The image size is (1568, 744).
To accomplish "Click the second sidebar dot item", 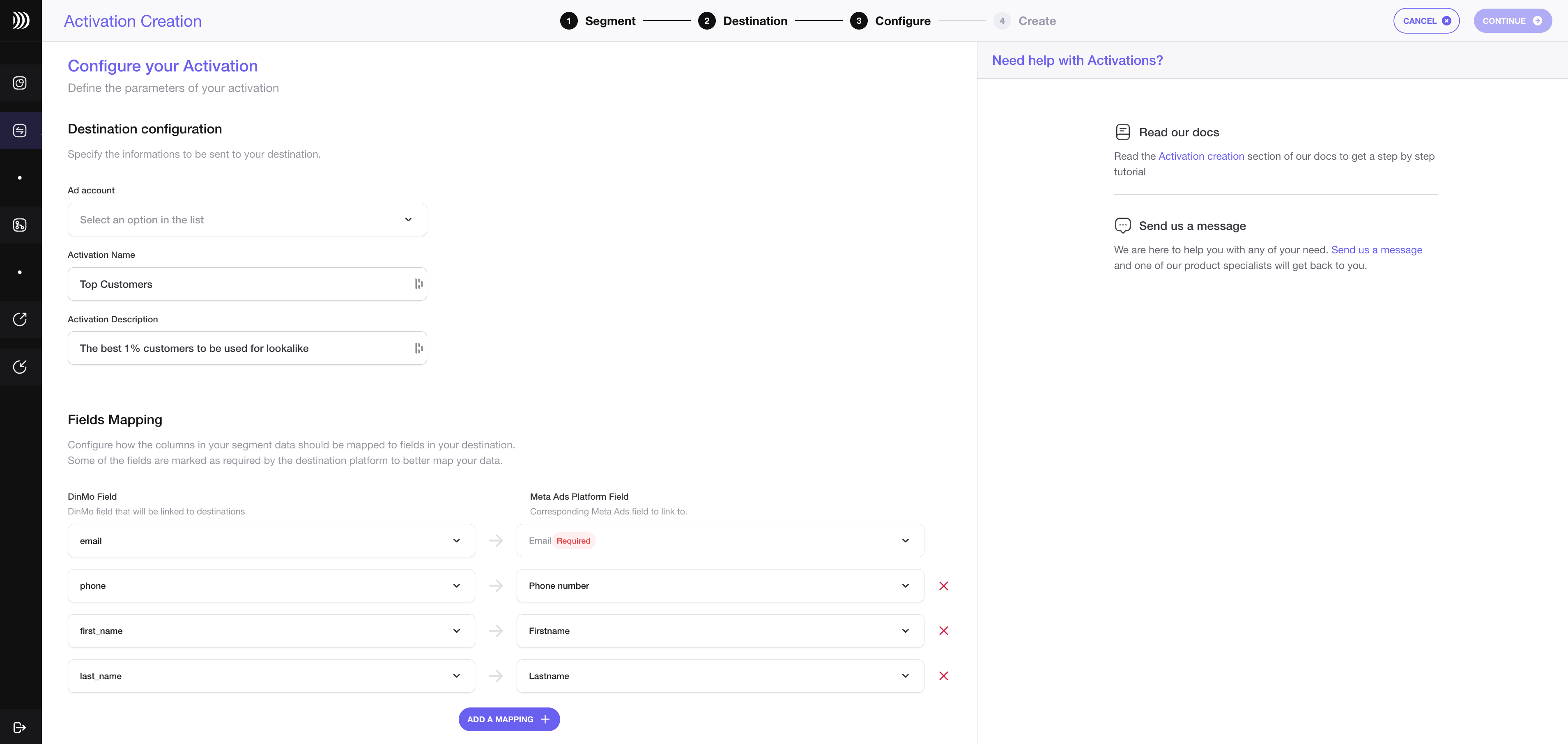I will click(20, 272).
